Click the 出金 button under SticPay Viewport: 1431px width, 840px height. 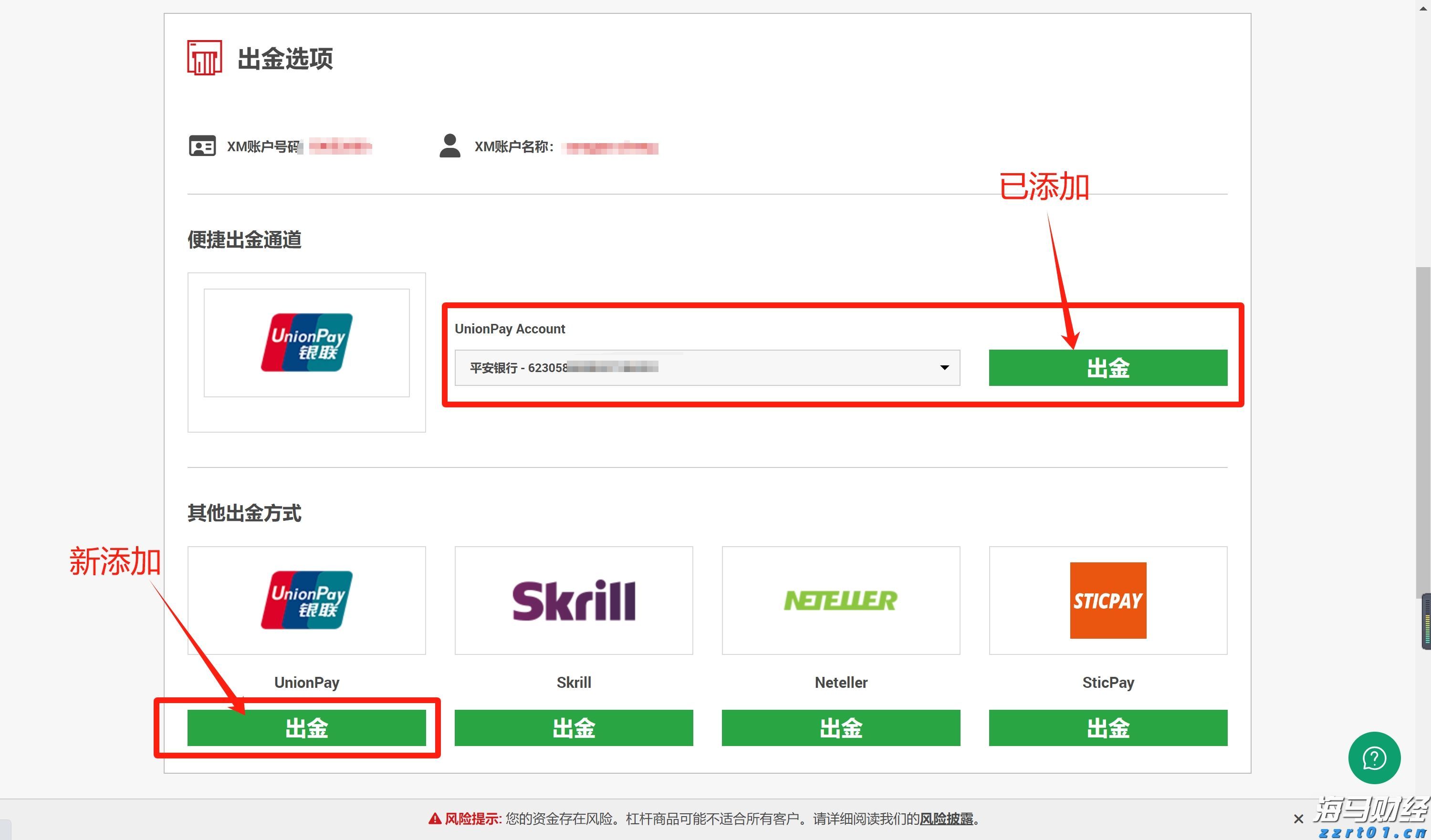point(1107,728)
